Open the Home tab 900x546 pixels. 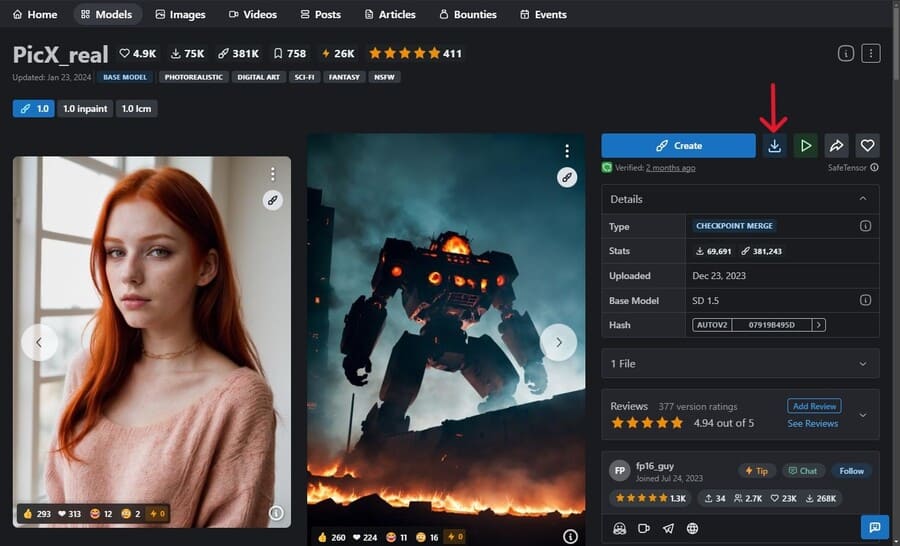coord(35,14)
